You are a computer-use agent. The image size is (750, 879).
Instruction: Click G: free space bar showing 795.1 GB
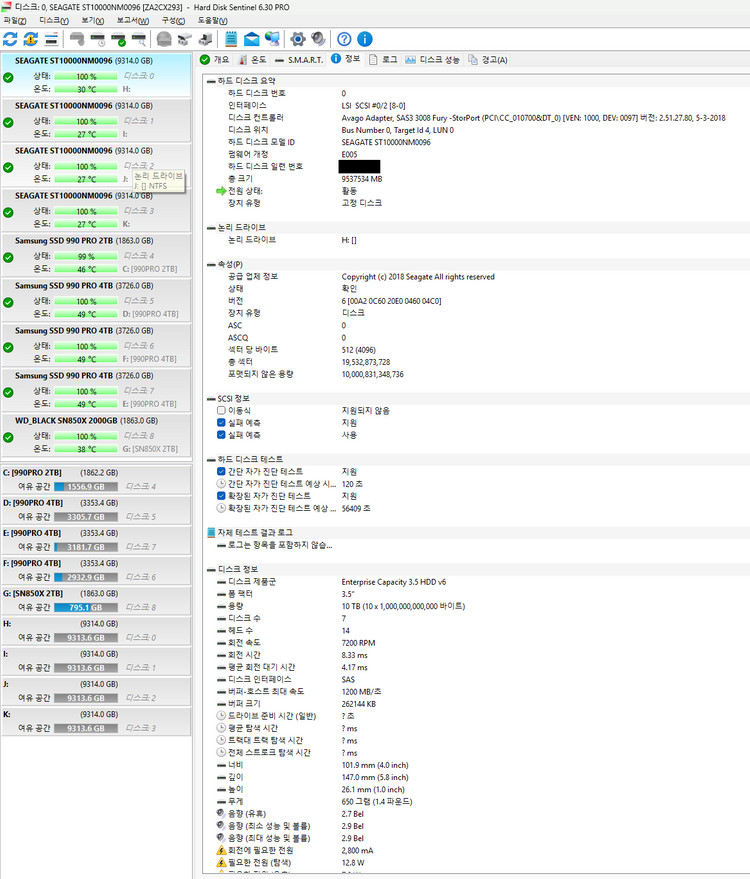[x=86, y=608]
